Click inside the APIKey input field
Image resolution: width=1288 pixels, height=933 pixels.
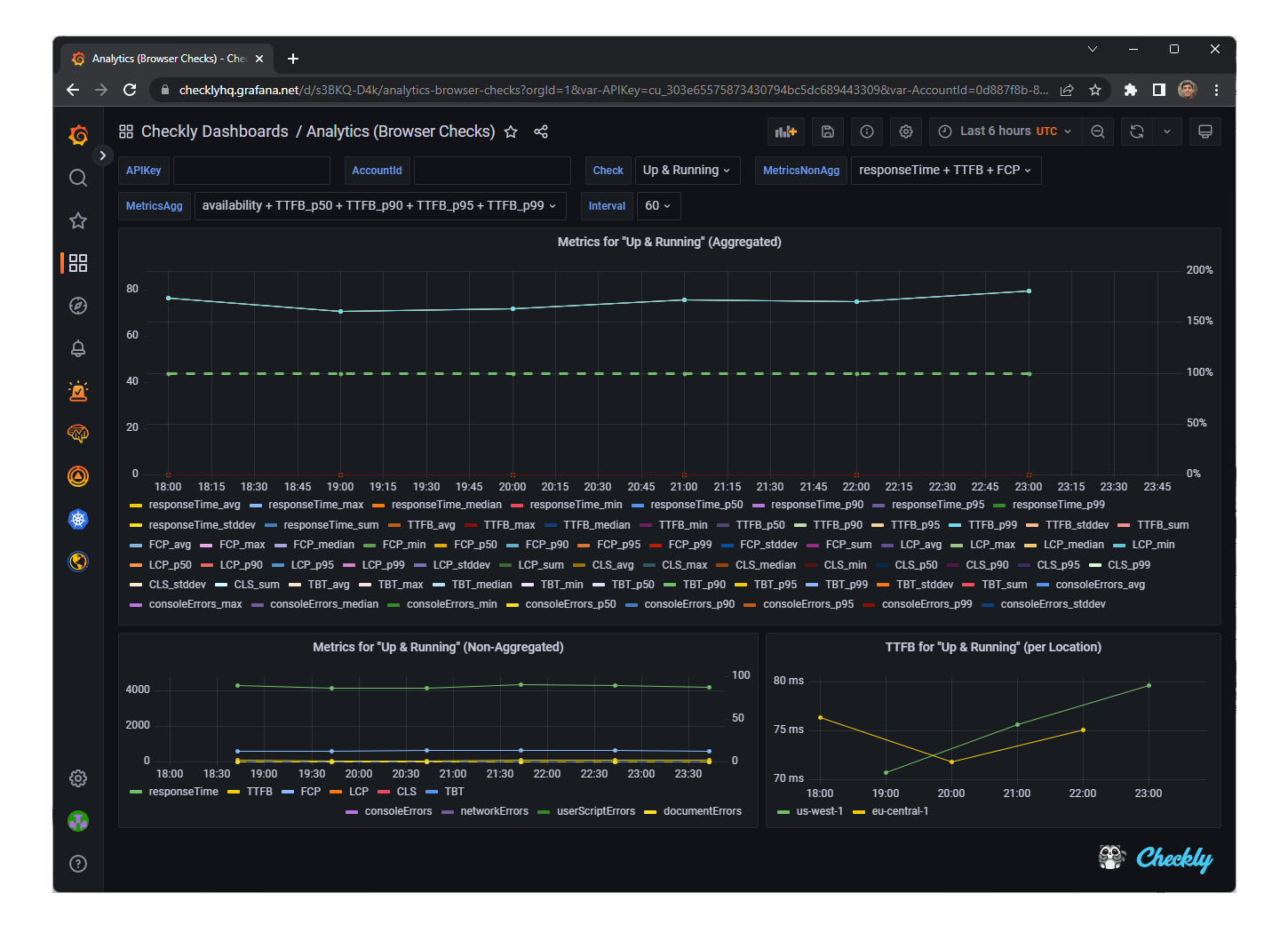(251, 170)
